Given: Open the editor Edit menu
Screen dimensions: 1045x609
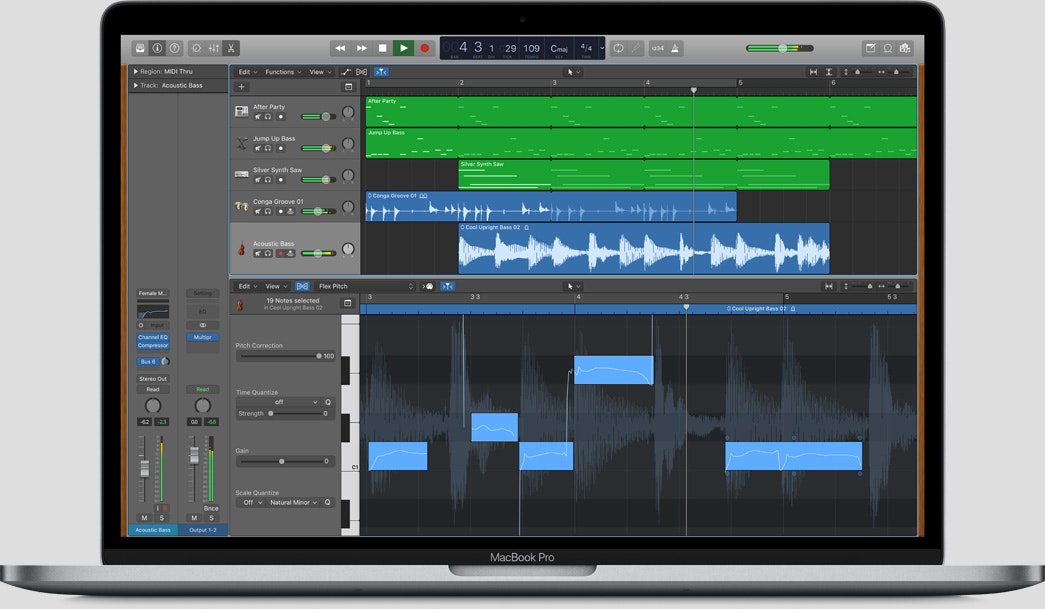Looking at the screenshot, I should point(247,286).
